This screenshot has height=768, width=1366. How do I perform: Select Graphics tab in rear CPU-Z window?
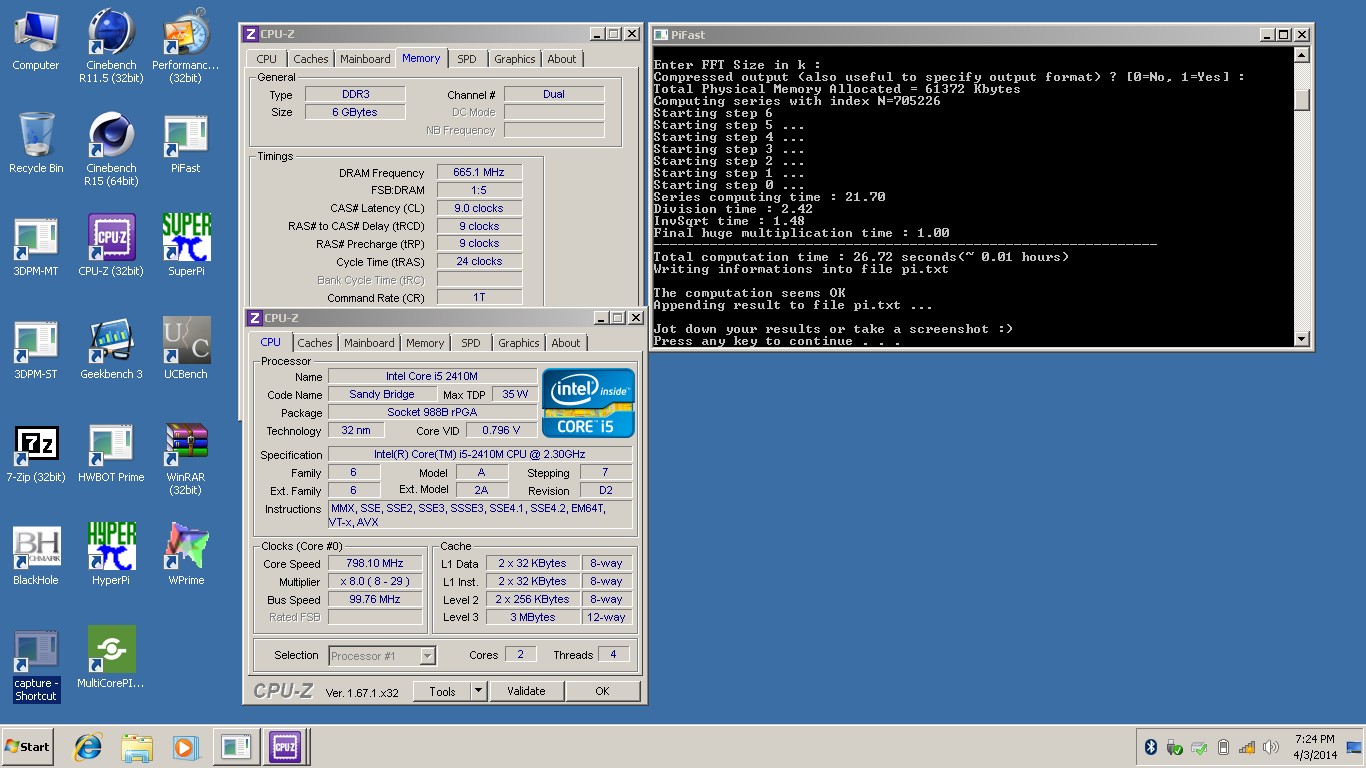(515, 59)
